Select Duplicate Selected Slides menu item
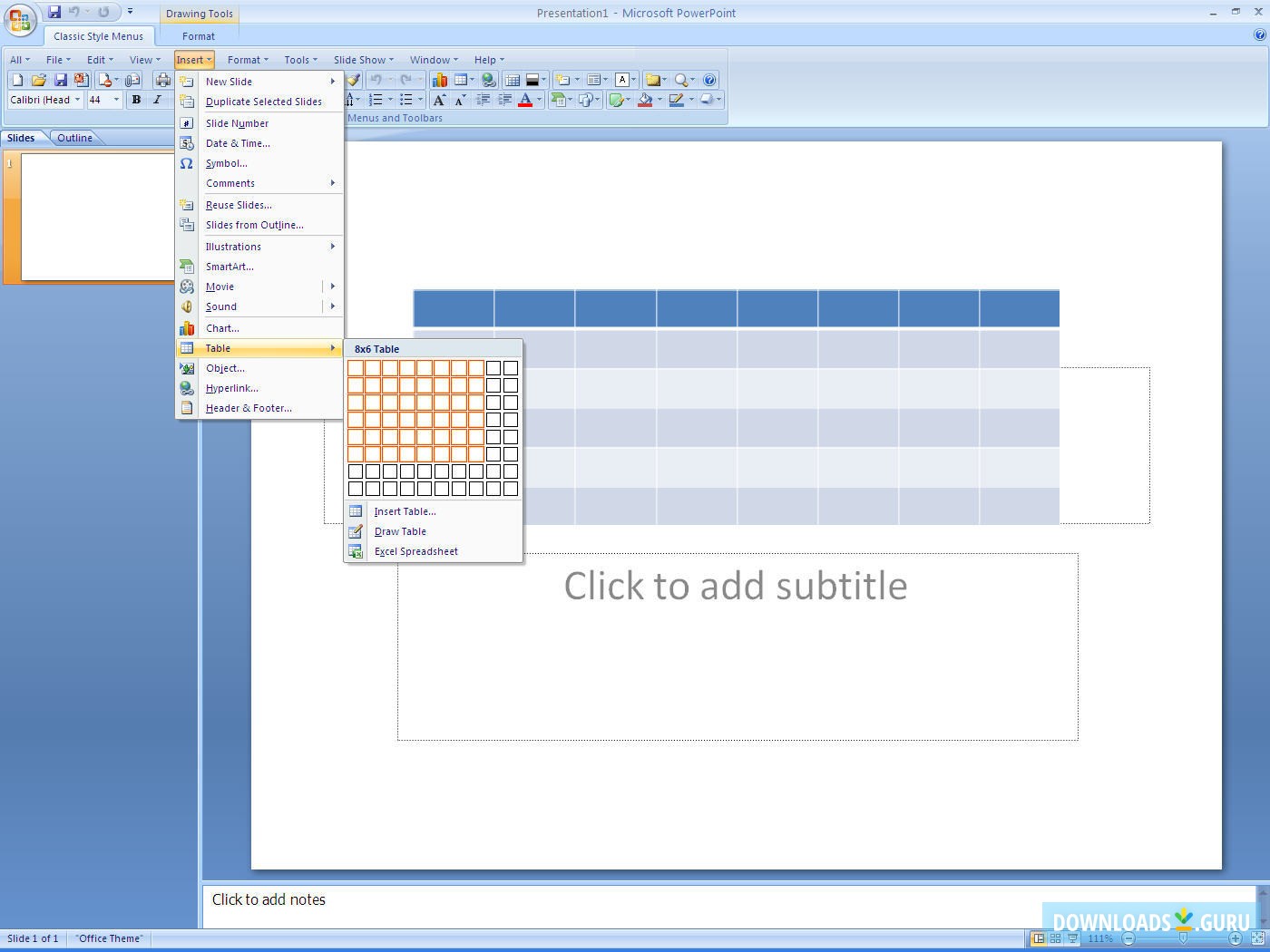1270x952 pixels. [259, 102]
